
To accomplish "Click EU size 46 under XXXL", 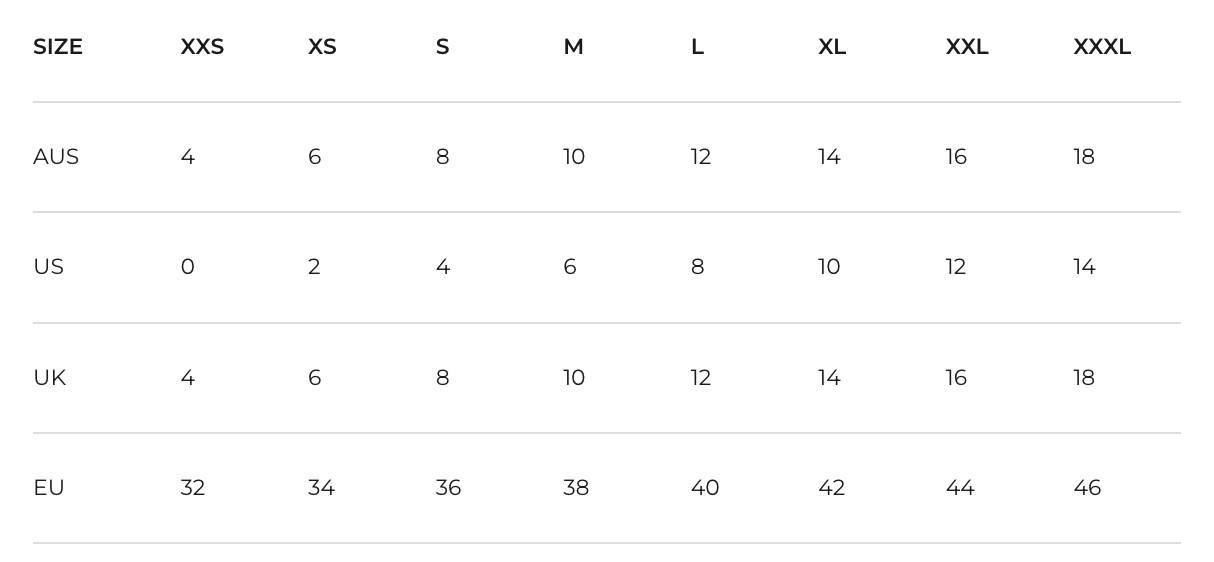I will coord(1087,488).
